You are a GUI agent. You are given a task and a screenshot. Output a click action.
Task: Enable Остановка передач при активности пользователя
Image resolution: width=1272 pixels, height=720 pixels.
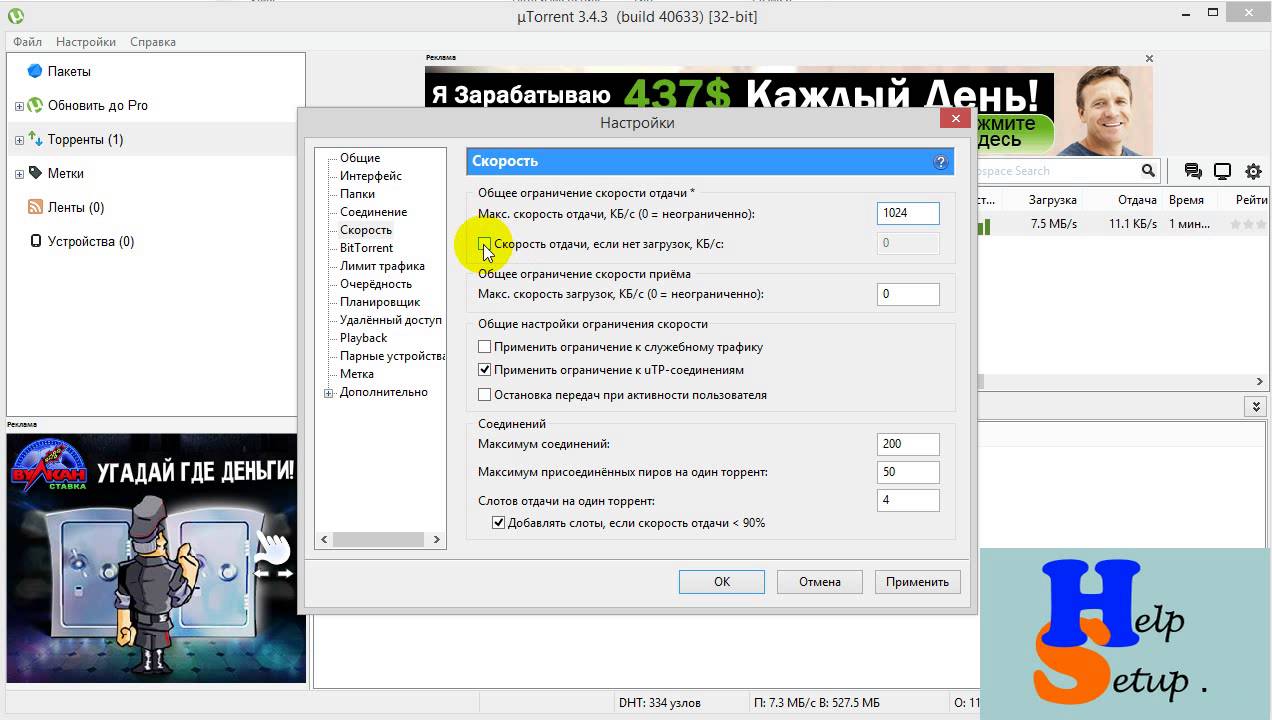(x=485, y=395)
